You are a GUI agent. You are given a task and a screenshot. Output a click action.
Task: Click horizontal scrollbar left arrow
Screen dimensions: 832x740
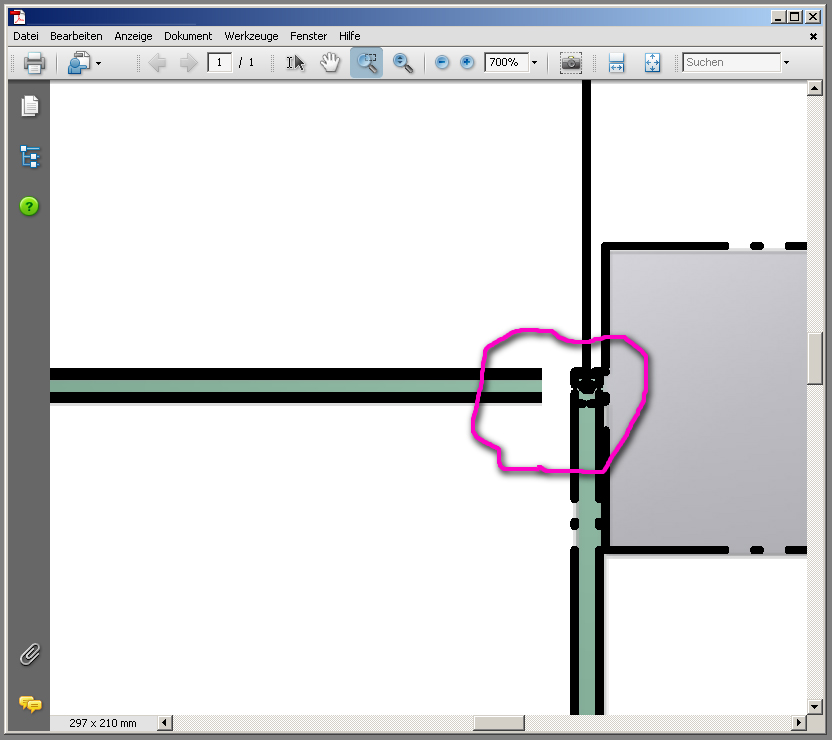click(164, 722)
